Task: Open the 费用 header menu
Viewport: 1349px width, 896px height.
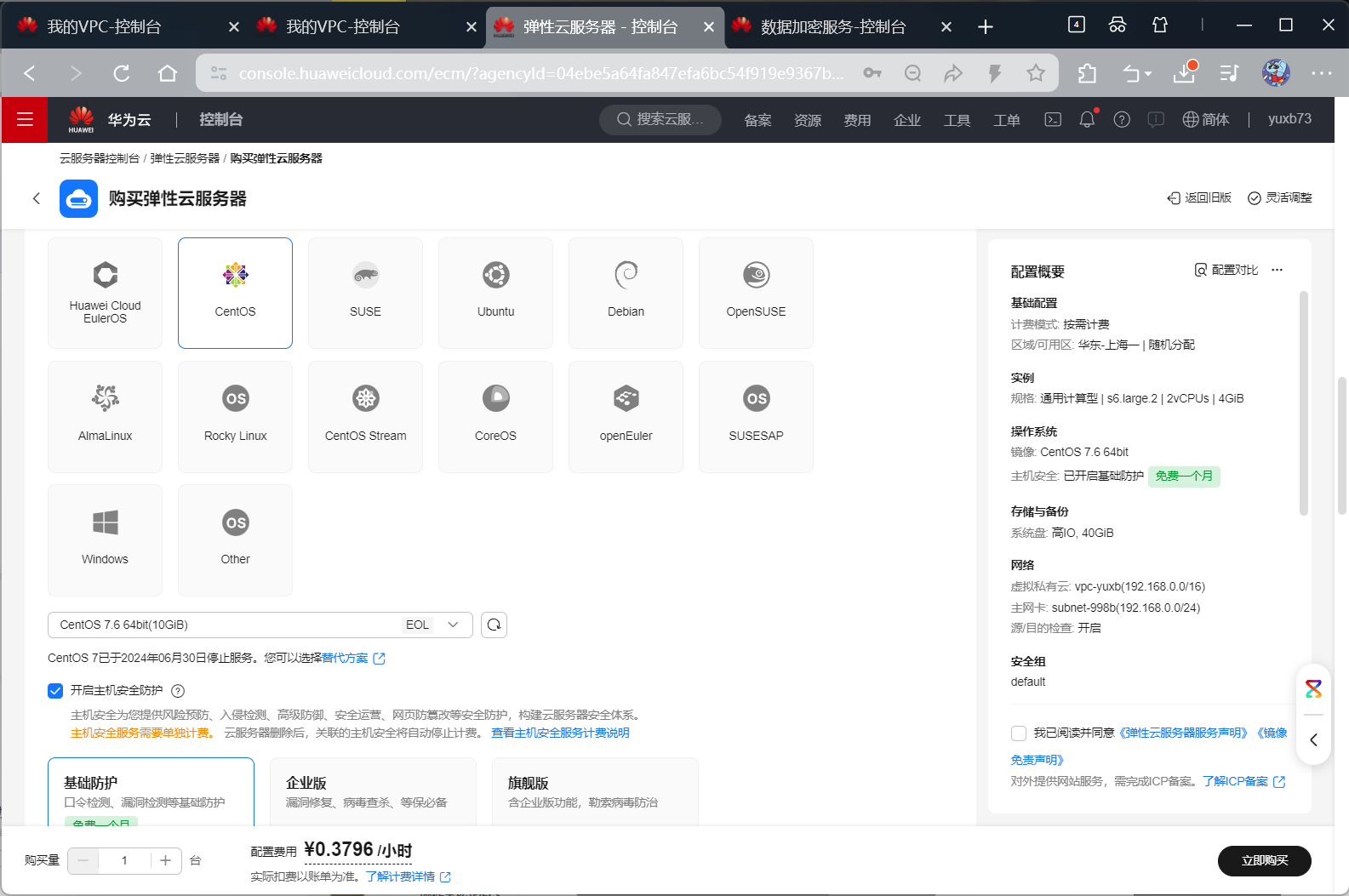Action: (x=857, y=120)
